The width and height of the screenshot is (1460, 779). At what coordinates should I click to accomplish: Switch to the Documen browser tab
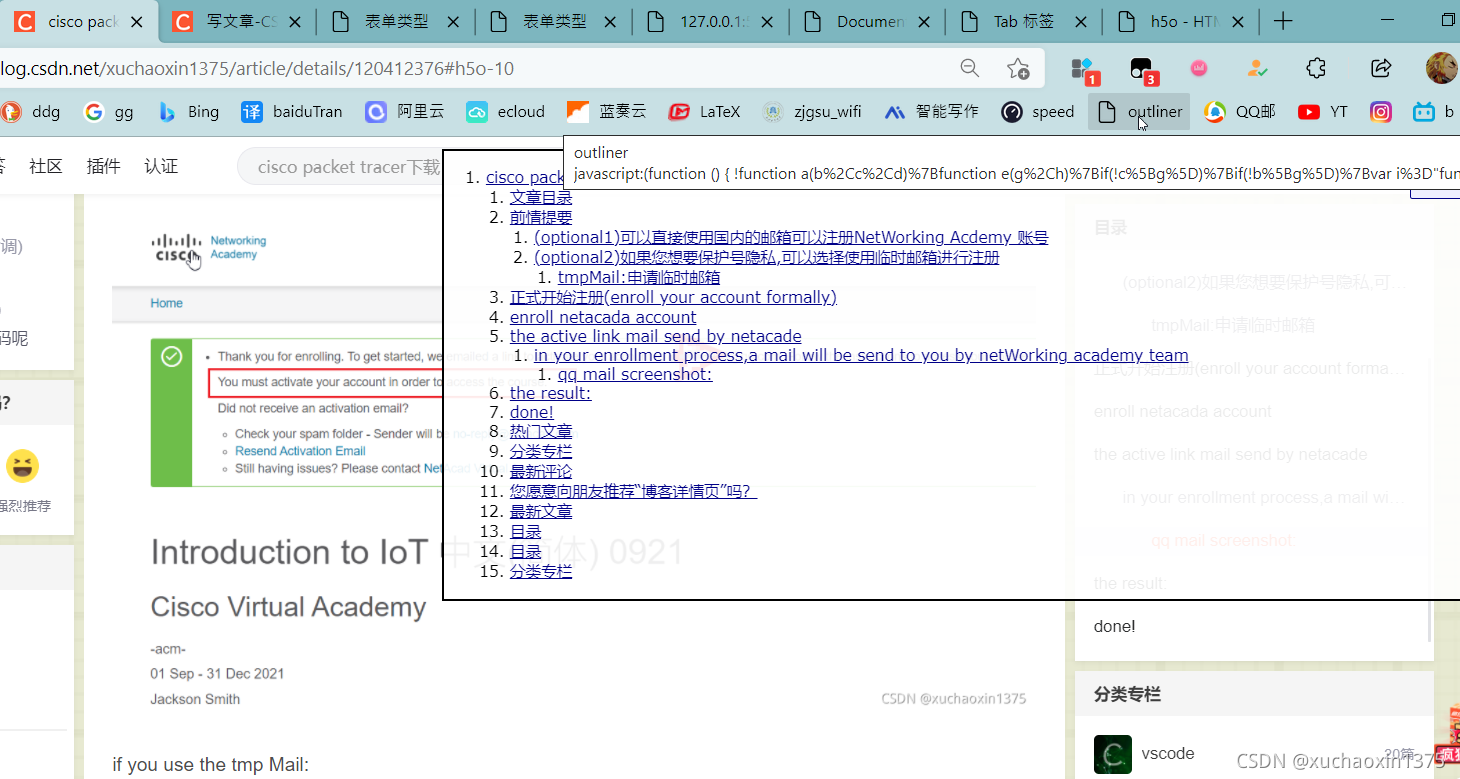[x=868, y=21]
